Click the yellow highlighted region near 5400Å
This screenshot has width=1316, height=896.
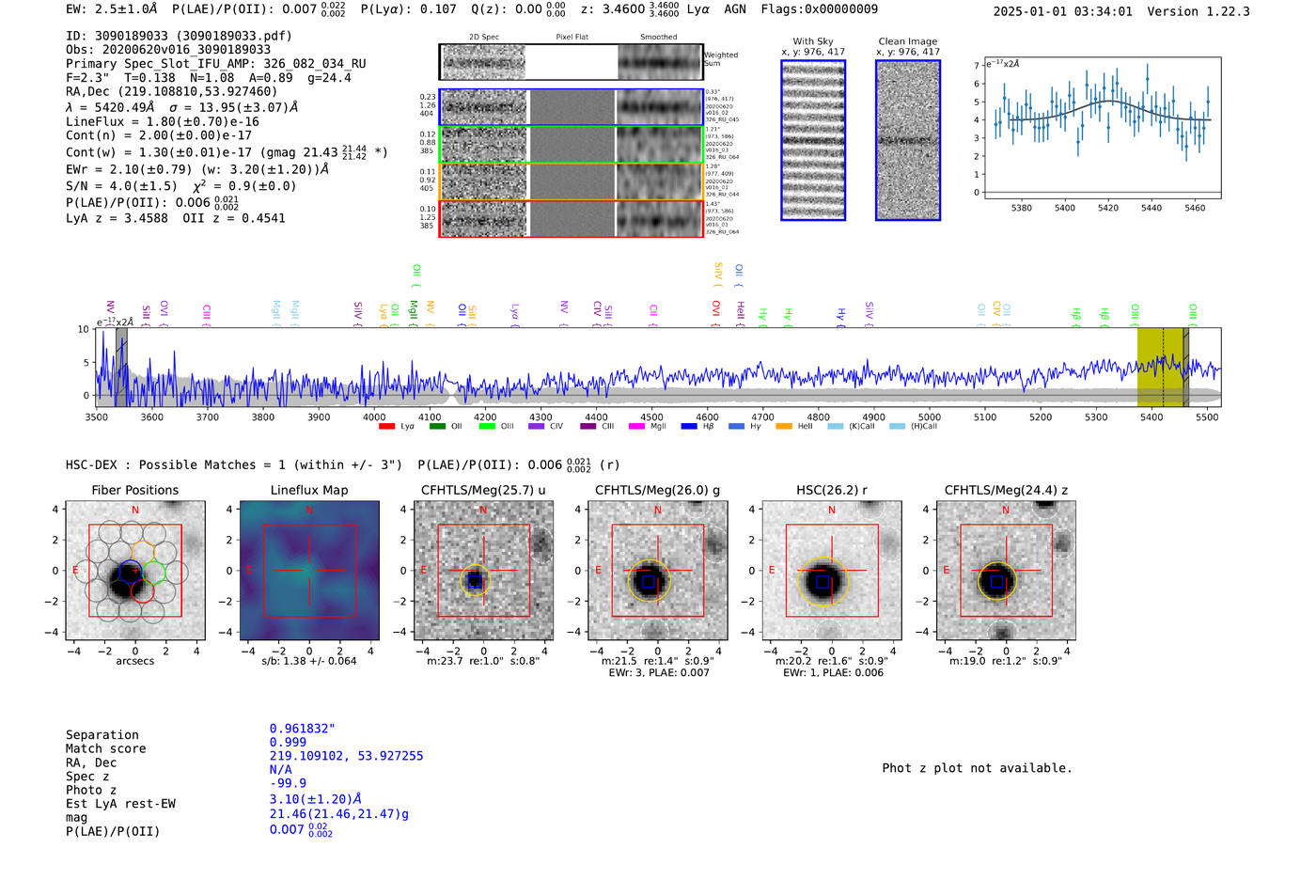pyautogui.click(x=1162, y=367)
